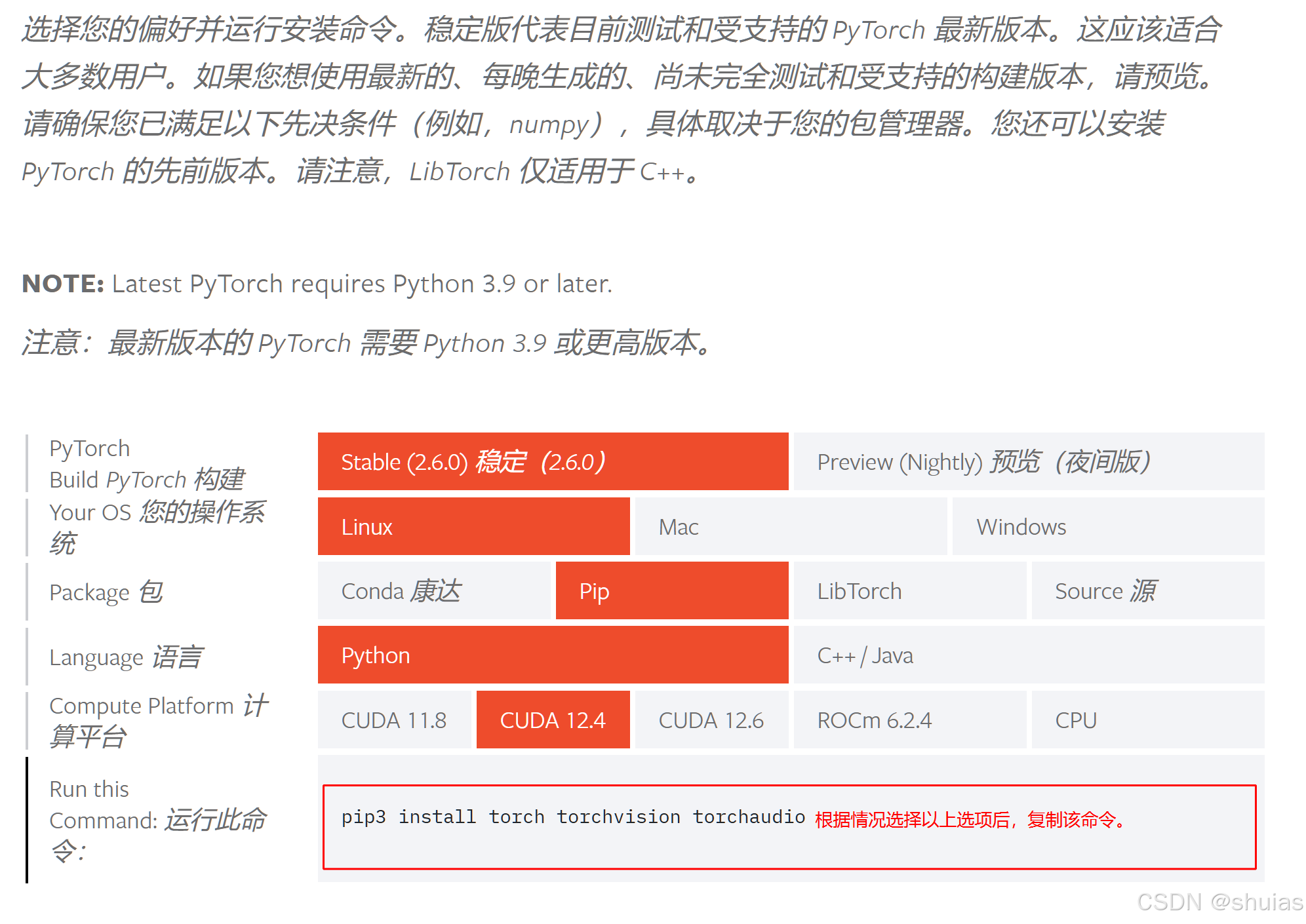Choose the CUDA 11.8 compute platform
The image size is (1306, 924).
(394, 720)
